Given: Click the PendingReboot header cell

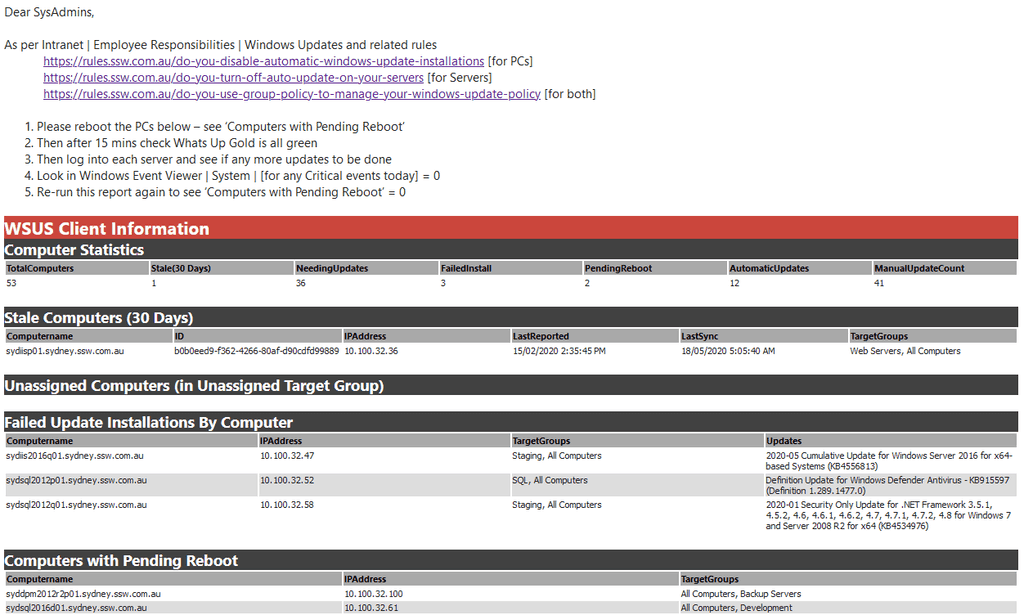Looking at the screenshot, I should 618,267.
